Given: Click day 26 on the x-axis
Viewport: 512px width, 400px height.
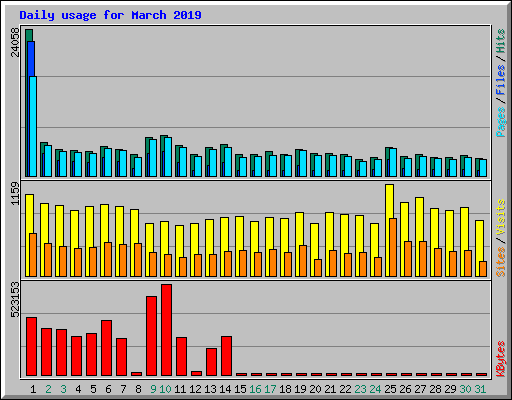Looking at the screenshot, I should [405, 389].
